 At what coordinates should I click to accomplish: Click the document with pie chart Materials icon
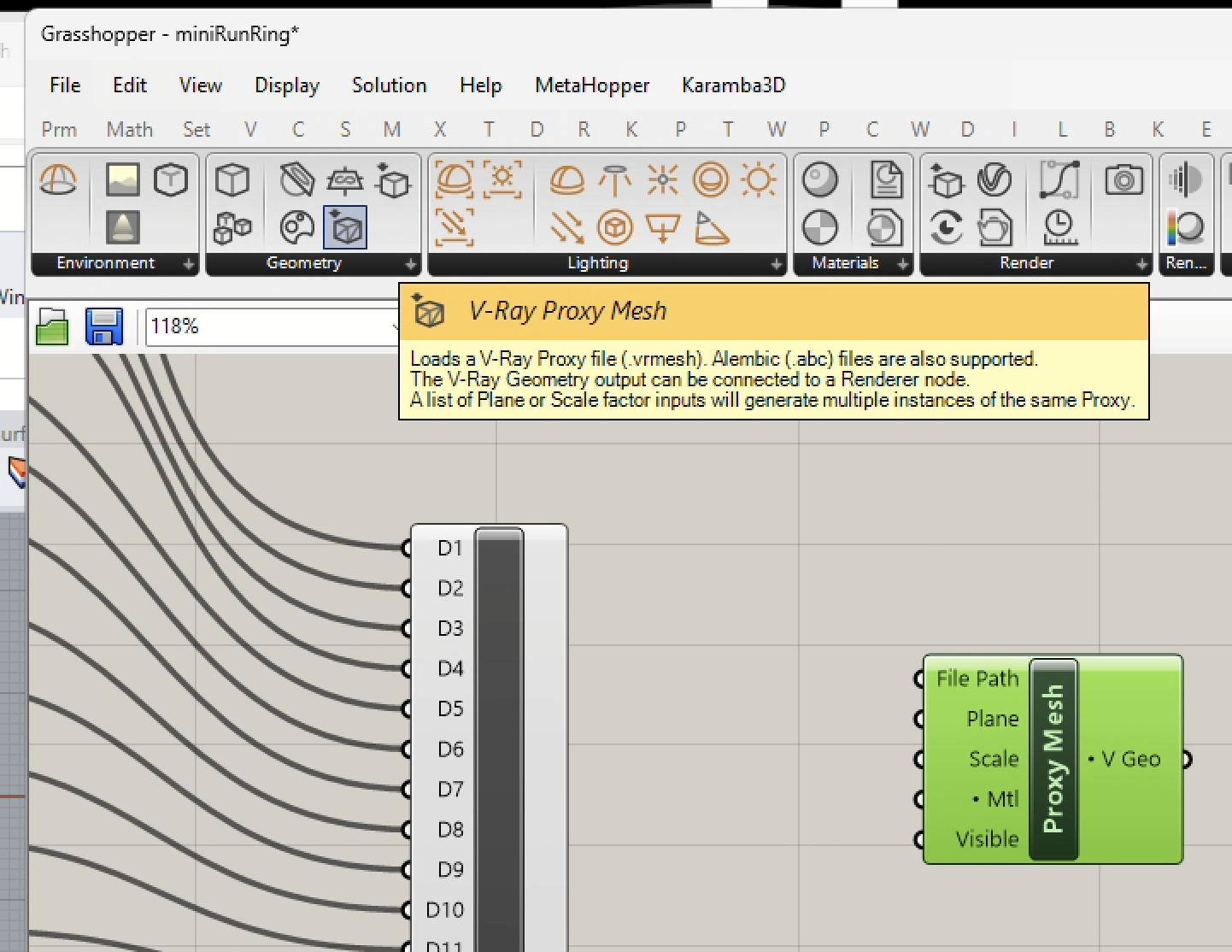(885, 180)
